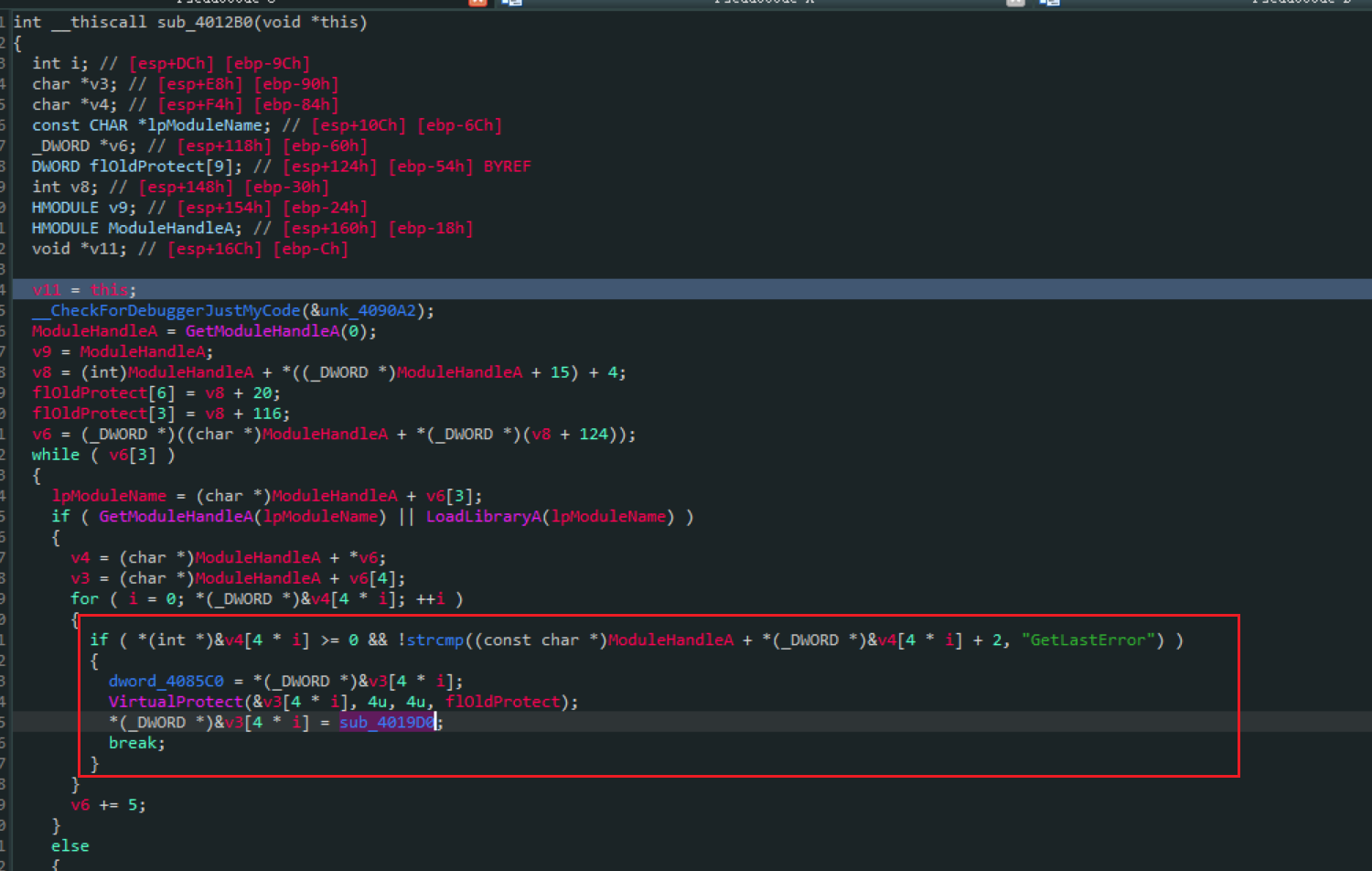Click the break; statement
Screen dimensions: 1372x871
click(x=137, y=743)
